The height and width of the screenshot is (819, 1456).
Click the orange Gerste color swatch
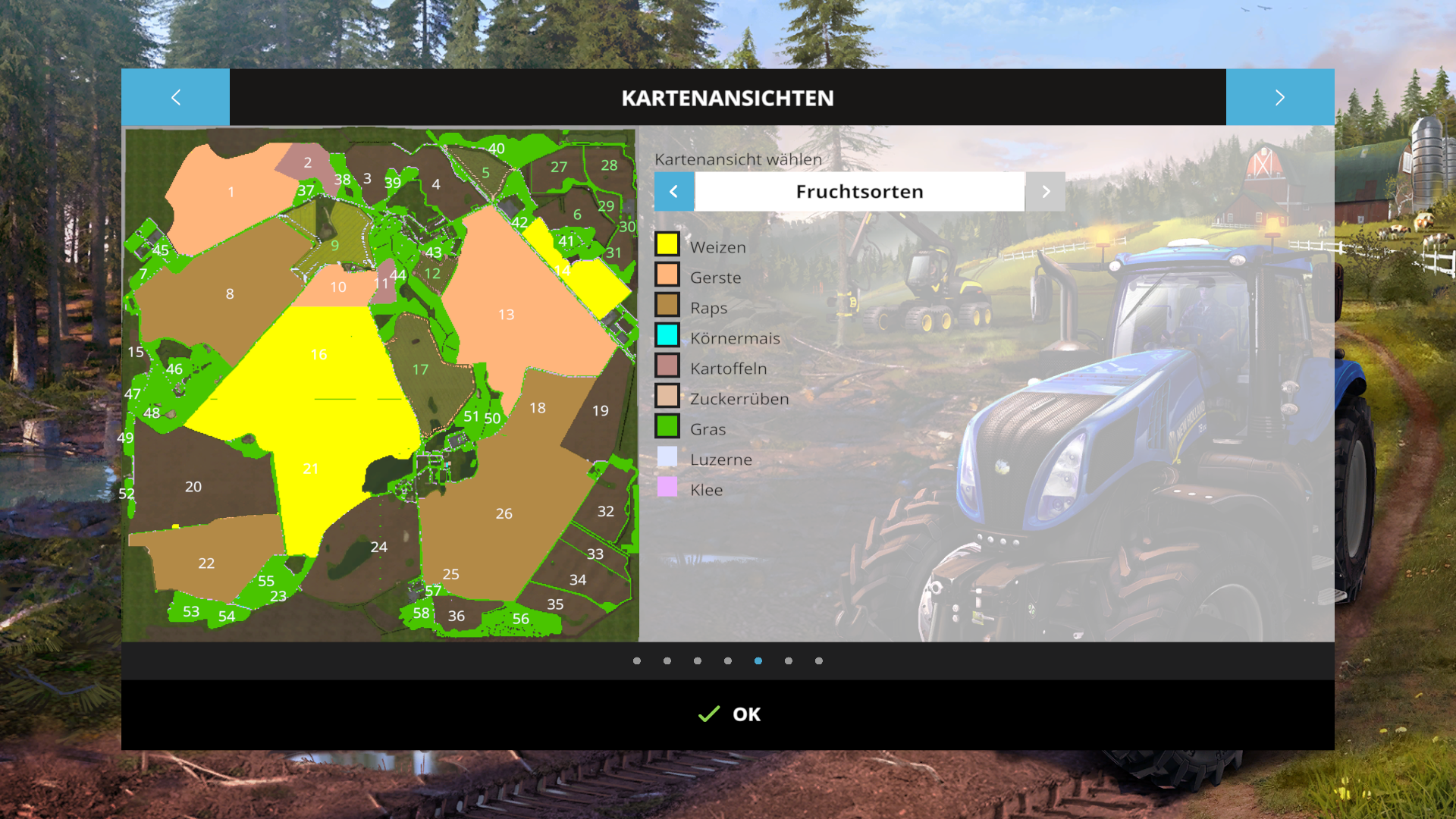[667, 275]
